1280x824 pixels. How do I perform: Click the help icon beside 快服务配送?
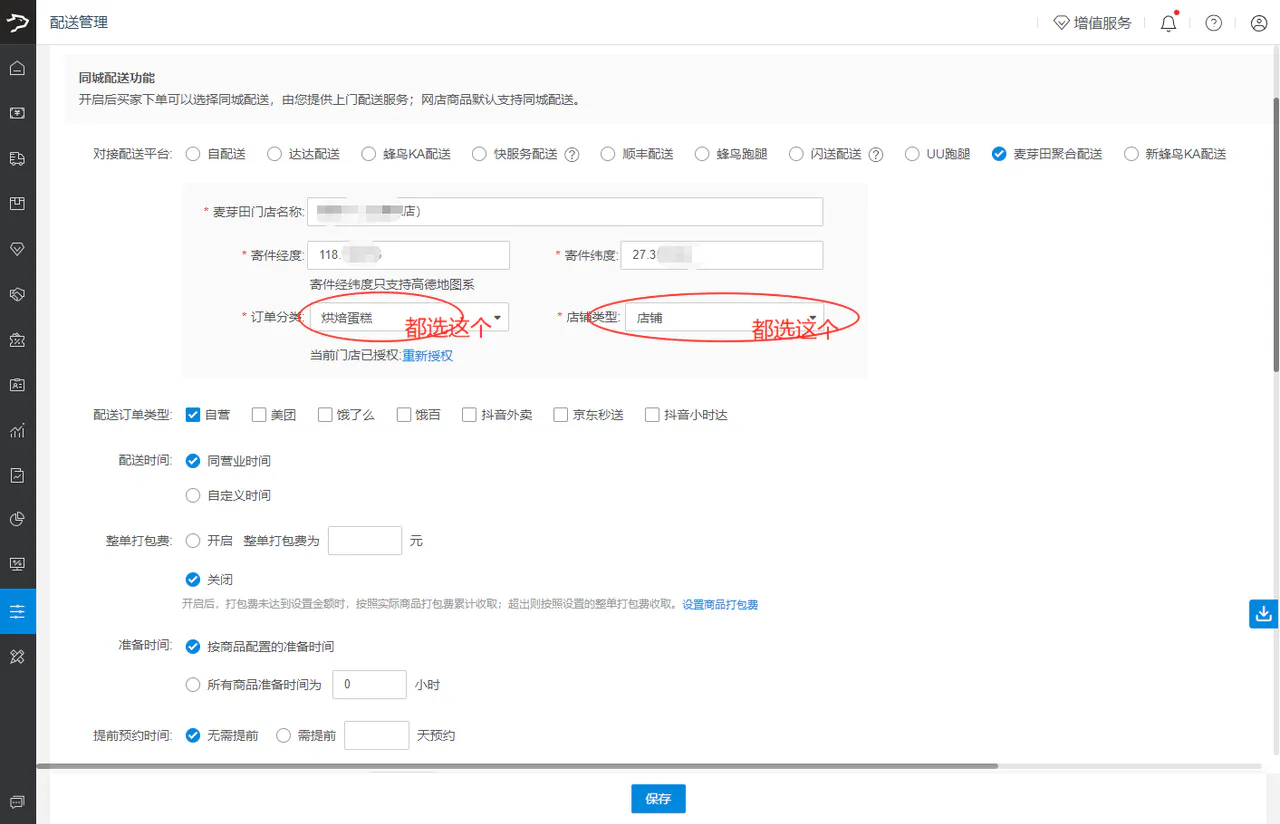coord(572,154)
